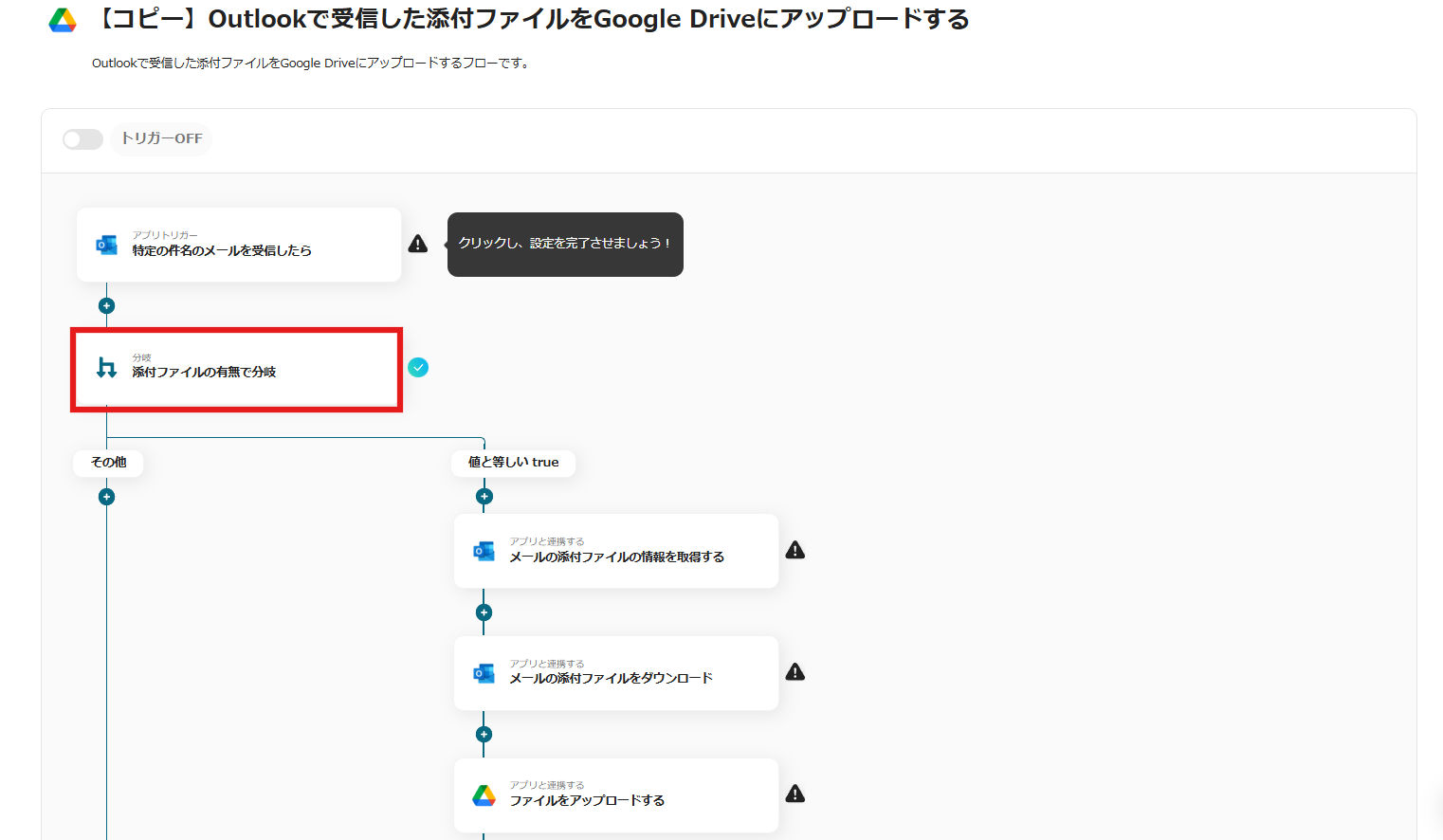1443x840 pixels.
Task: Add a step after the attachment download step
Action: coord(484,735)
